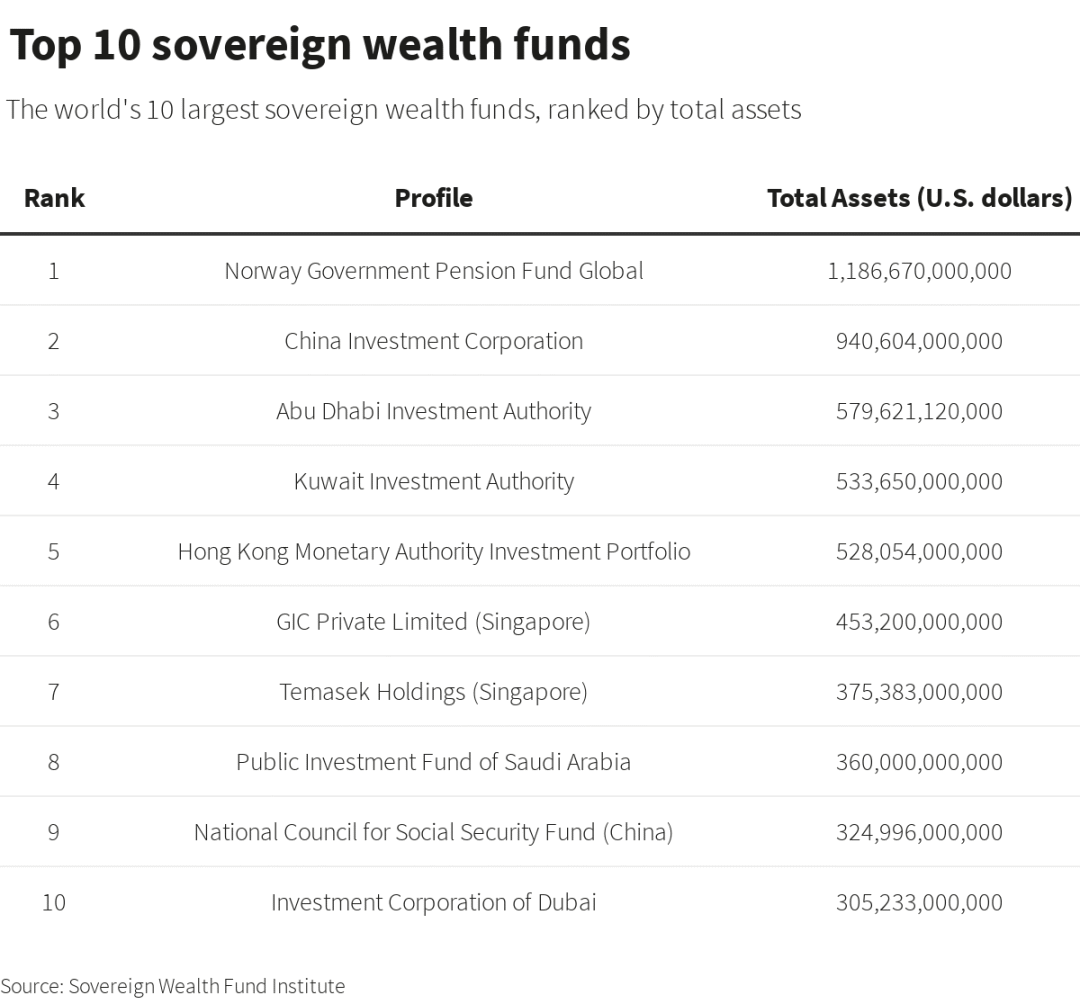Click Public Investment Fund of Saudi Arabia
1080x1004 pixels.
[x=433, y=761]
